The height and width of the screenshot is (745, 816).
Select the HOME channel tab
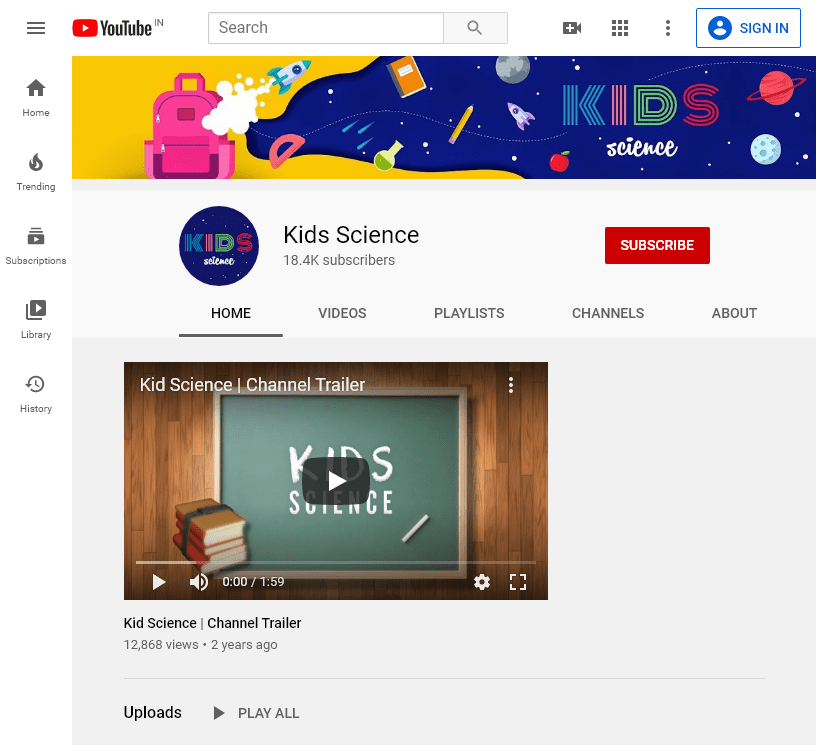[231, 313]
